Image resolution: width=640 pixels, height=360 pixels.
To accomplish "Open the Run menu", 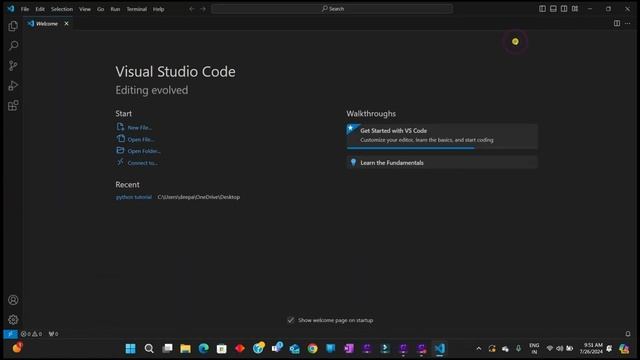I will 115,9.
